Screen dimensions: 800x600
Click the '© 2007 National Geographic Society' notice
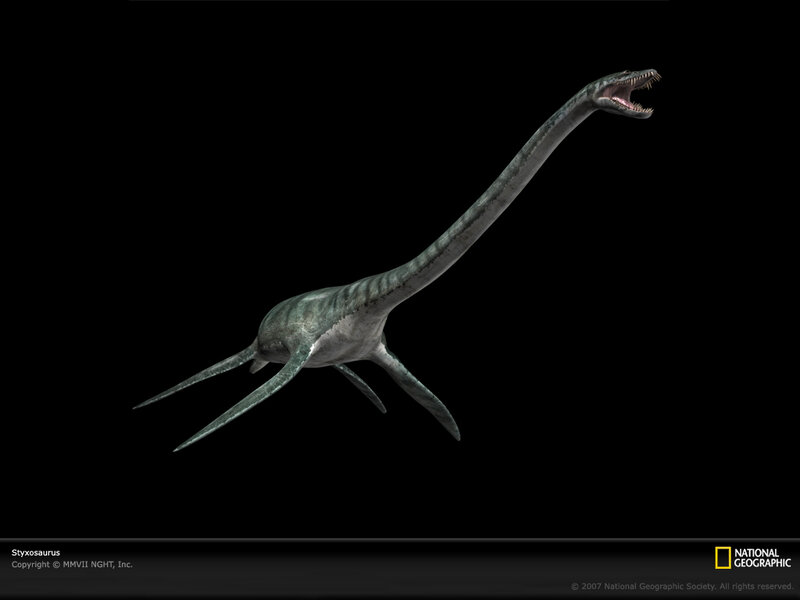pos(681,587)
